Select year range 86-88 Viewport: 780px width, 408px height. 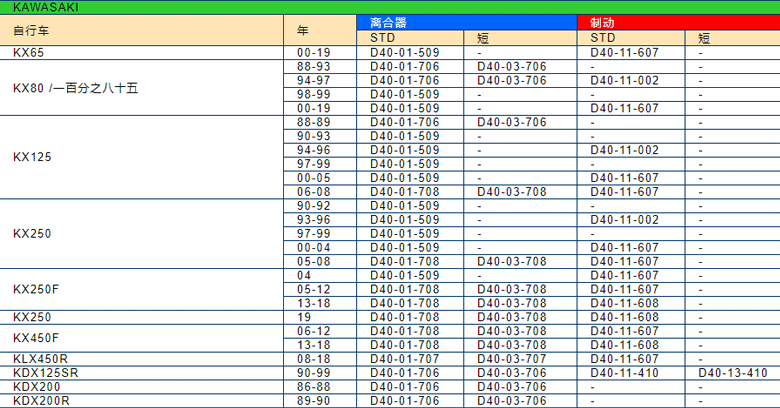coord(314,387)
